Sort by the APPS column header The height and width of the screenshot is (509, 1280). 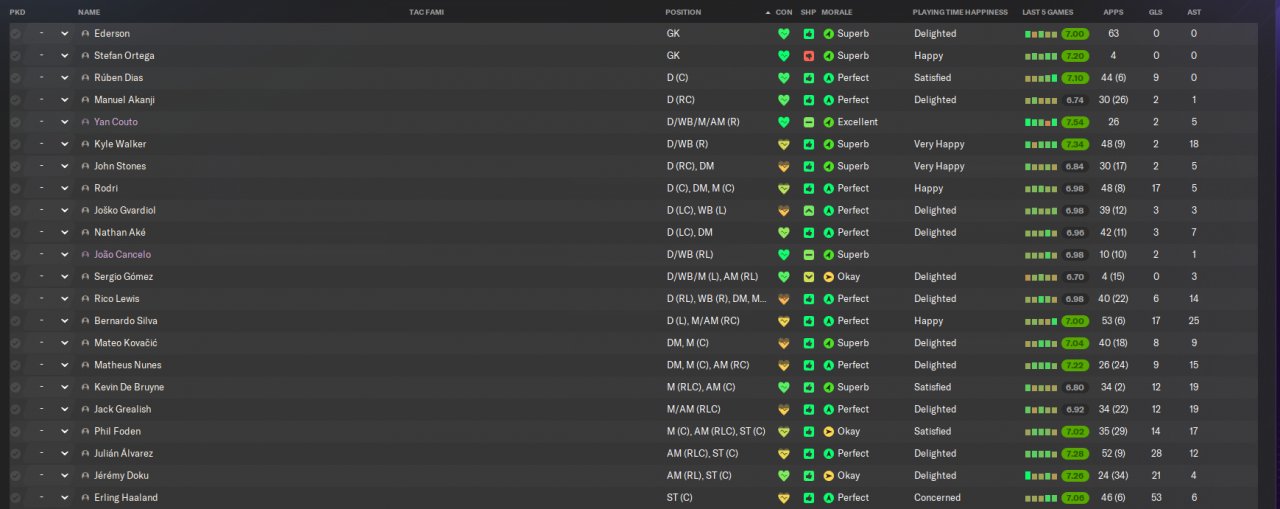(1113, 12)
